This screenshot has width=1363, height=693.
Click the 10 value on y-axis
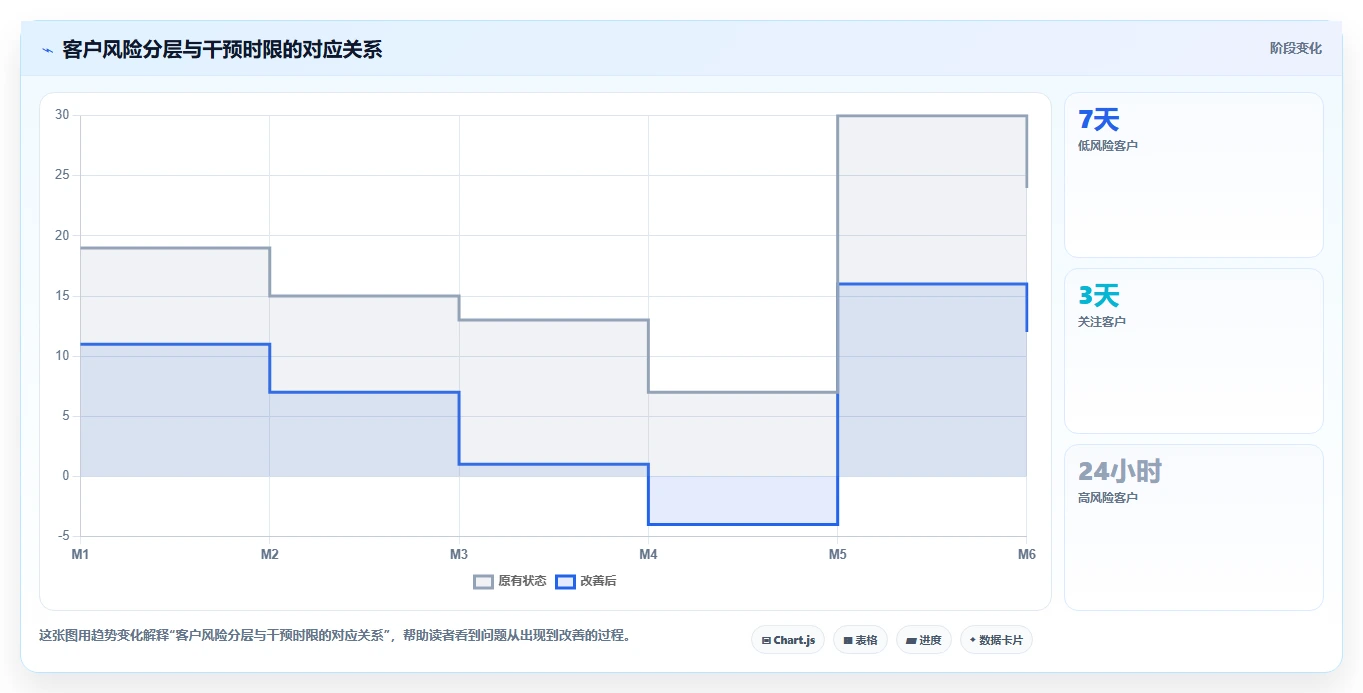point(62,356)
